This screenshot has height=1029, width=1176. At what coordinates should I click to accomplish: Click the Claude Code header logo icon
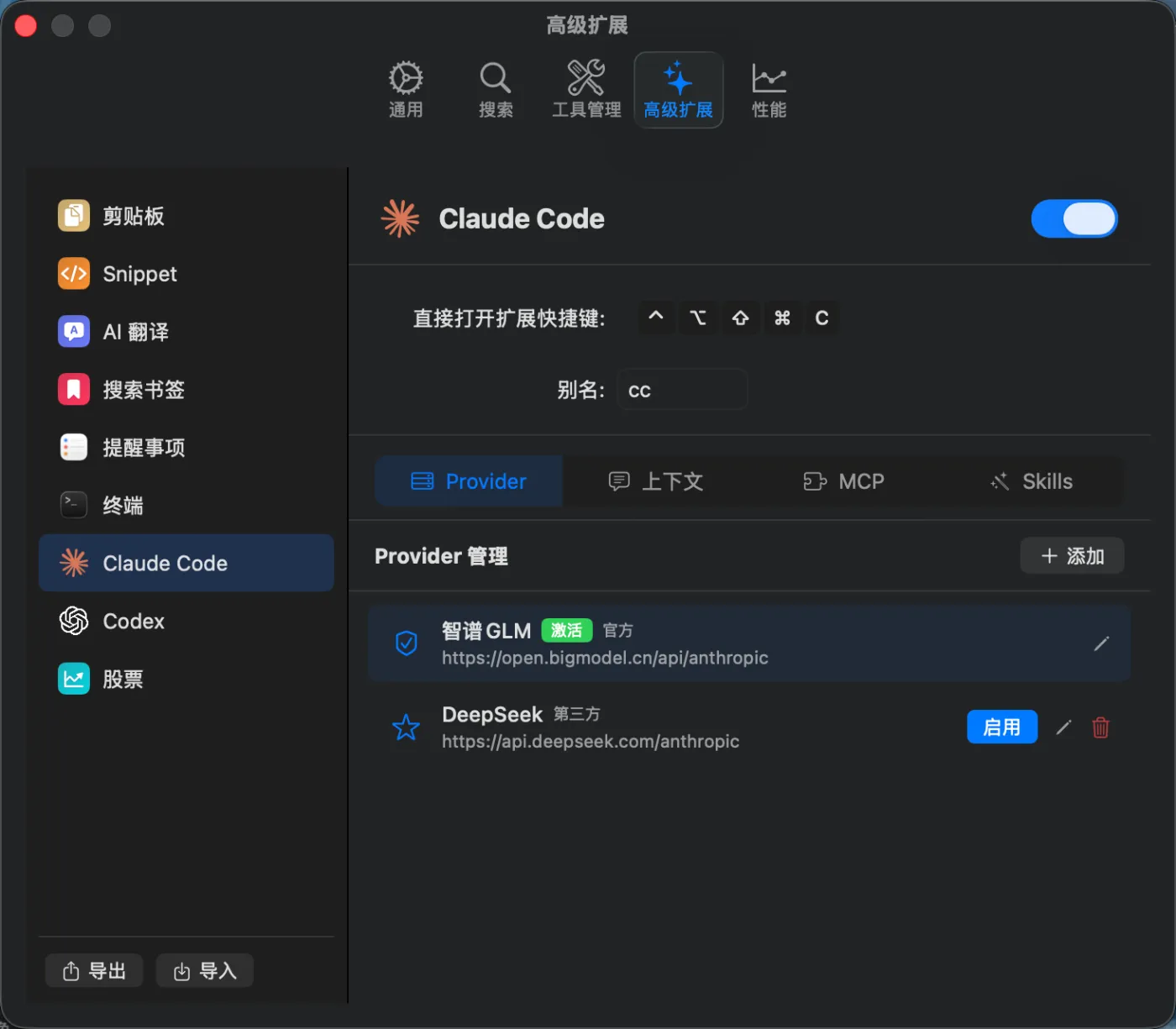pyautogui.click(x=400, y=219)
